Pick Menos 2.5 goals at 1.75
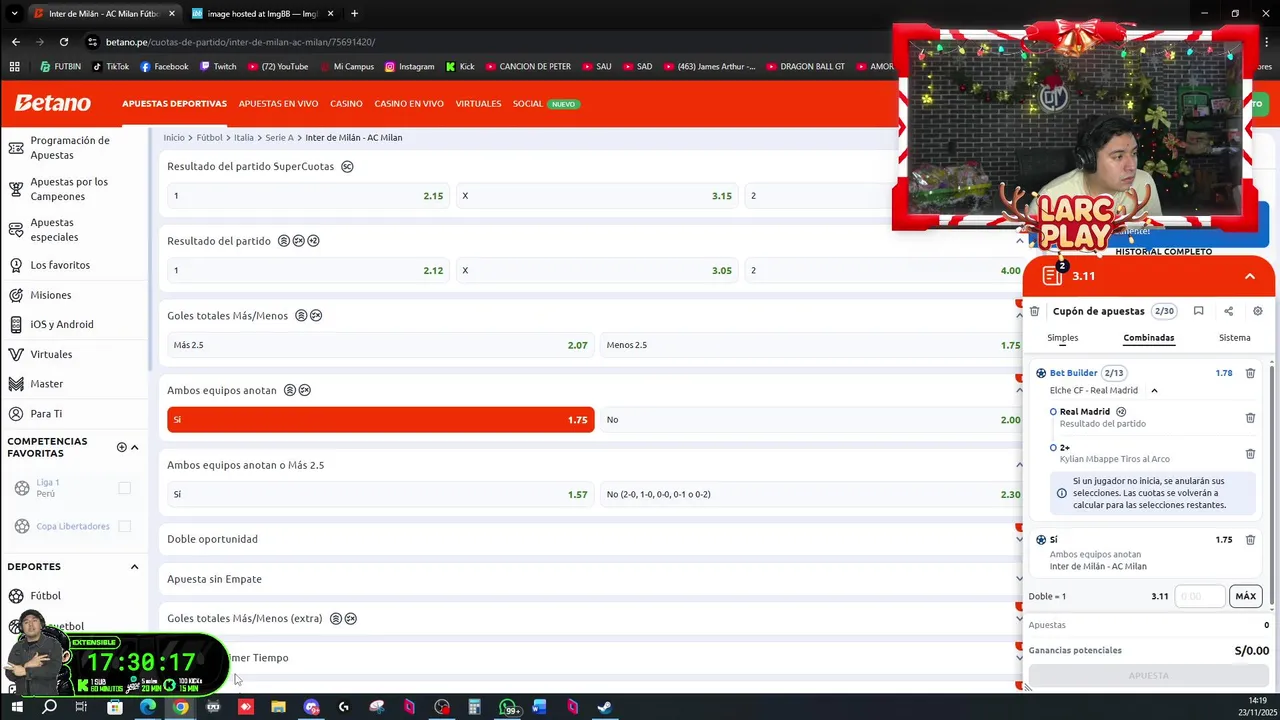The width and height of the screenshot is (1280, 720). tap(813, 345)
